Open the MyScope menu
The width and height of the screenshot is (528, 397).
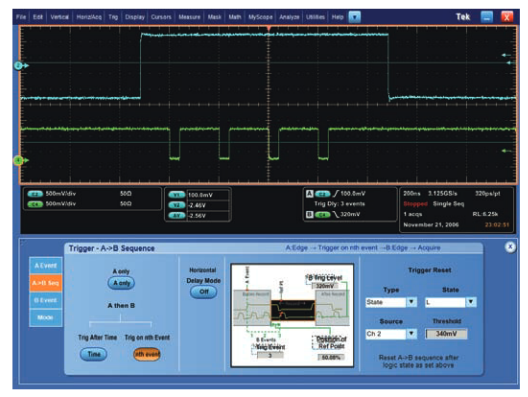click(260, 17)
